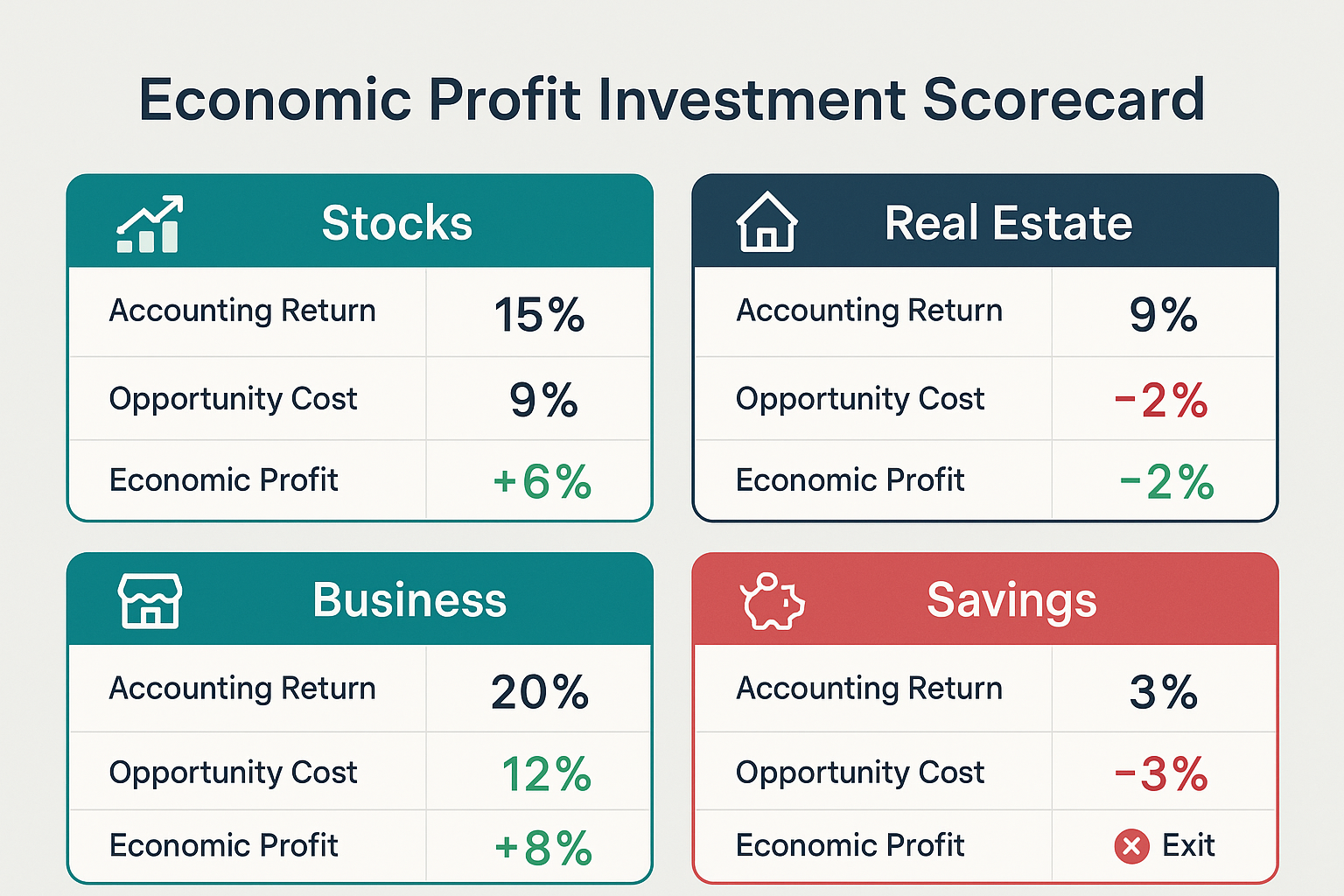Image resolution: width=1344 pixels, height=896 pixels.
Task: Select Real Estate's red -2% Opportunity Cost
Action: [x=1161, y=402]
